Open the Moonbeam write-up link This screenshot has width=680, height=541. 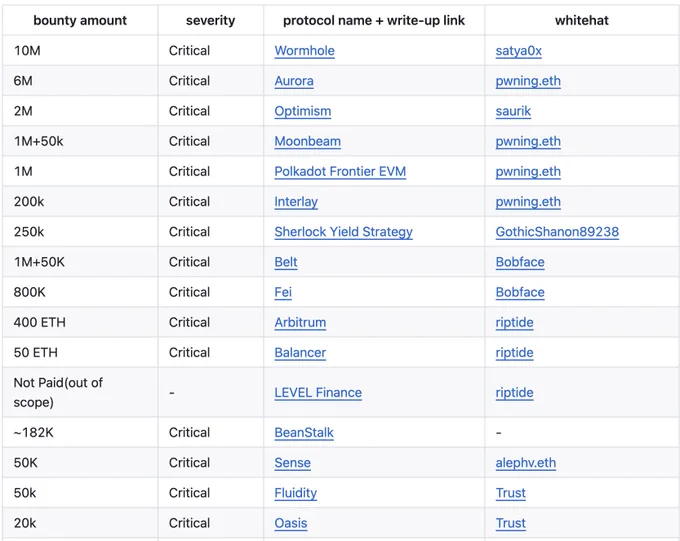tap(307, 141)
